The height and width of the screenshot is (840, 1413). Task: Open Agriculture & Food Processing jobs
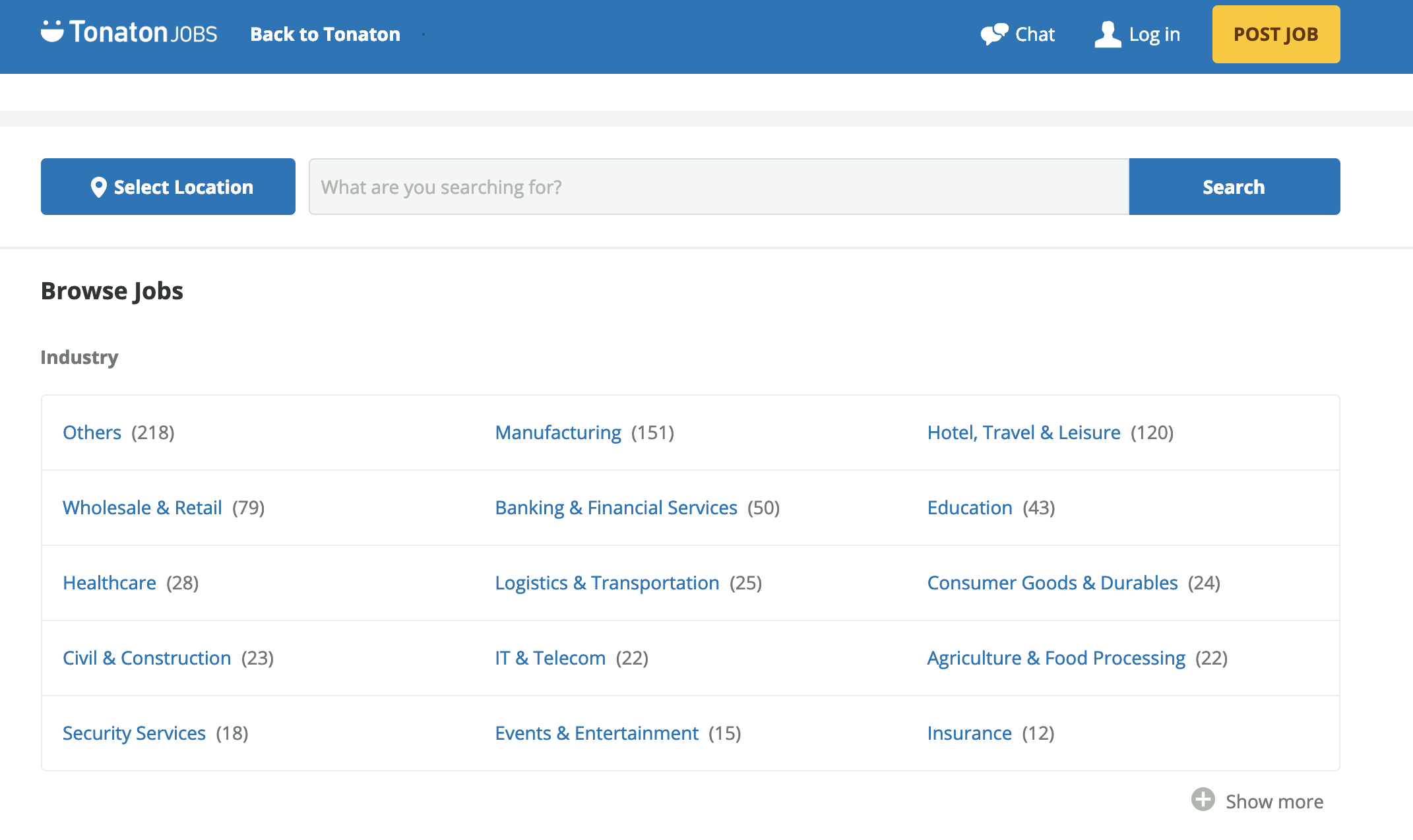click(x=1056, y=658)
